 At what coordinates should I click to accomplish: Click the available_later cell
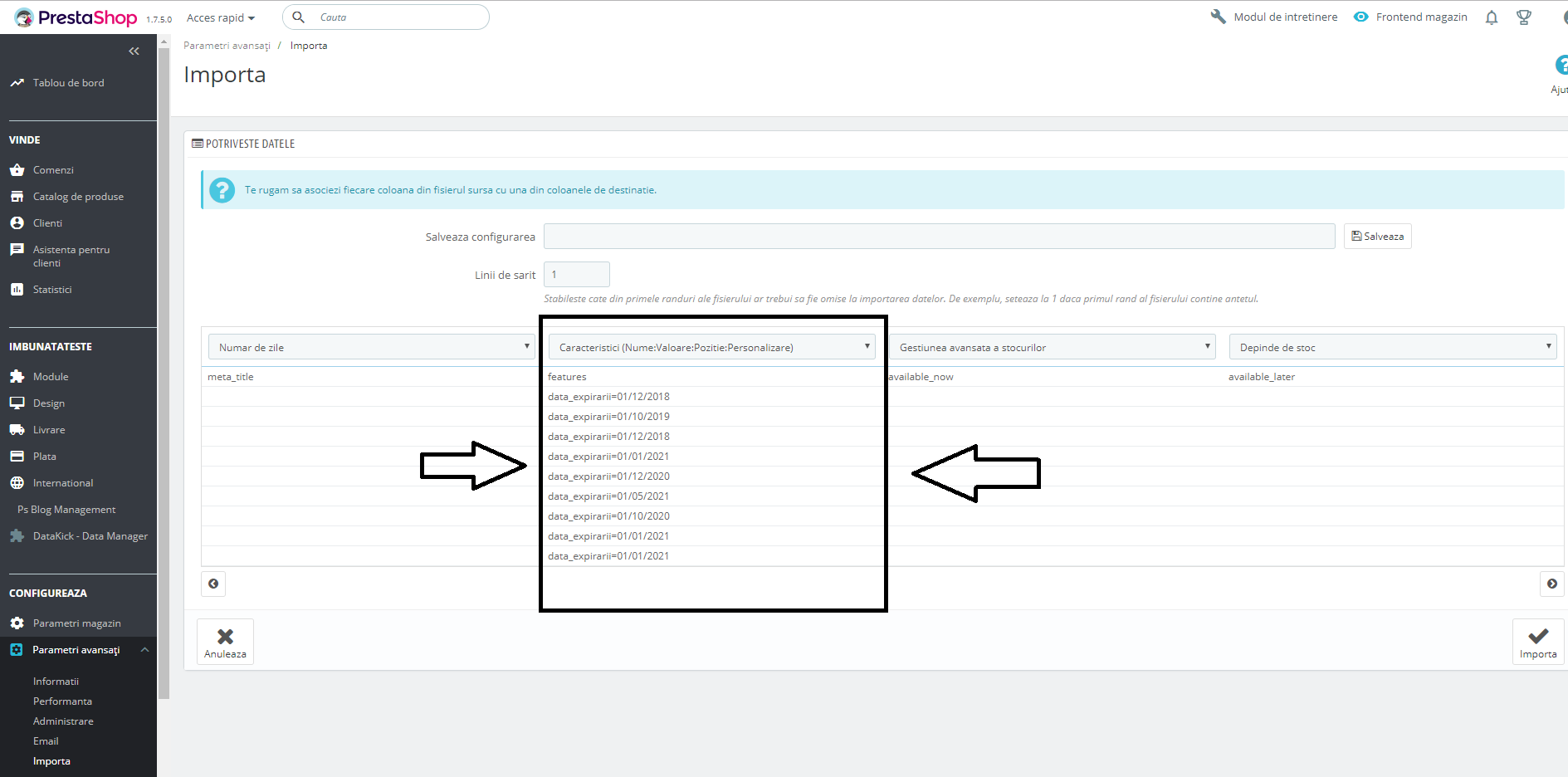(1394, 377)
